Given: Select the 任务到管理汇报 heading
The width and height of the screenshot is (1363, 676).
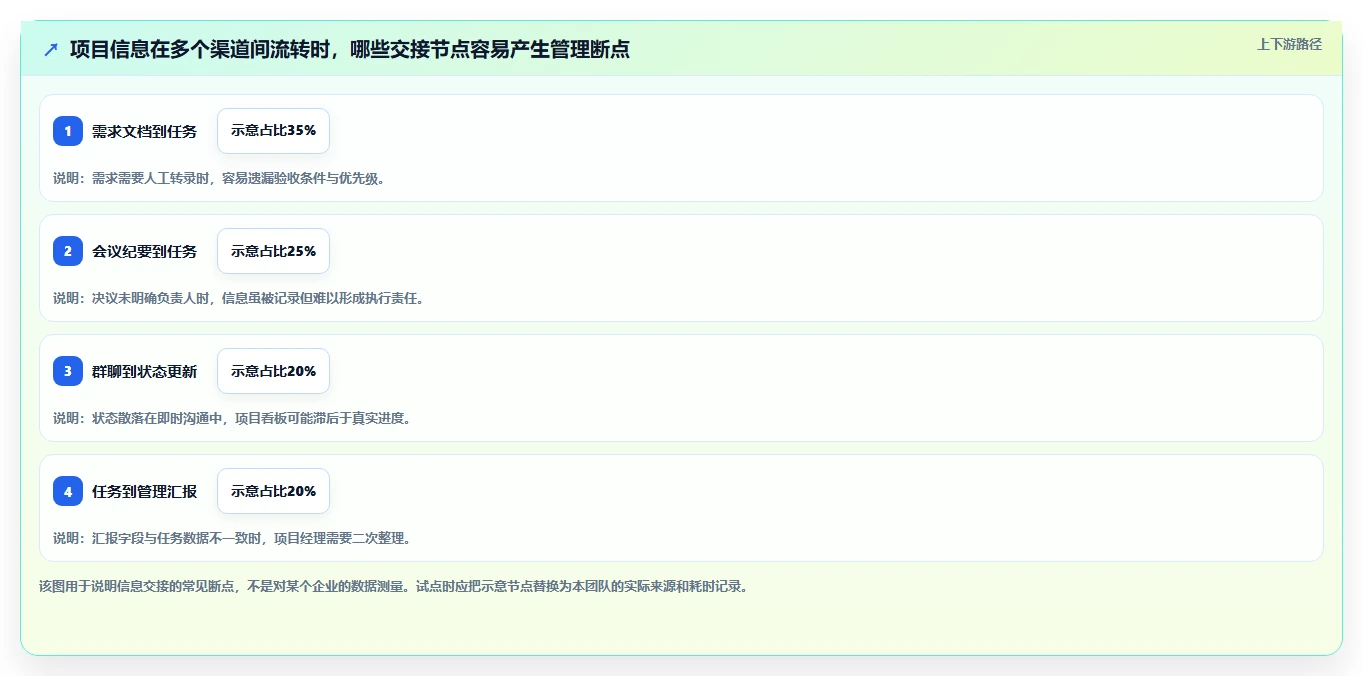Looking at the screenshot, I should (x=144, y=491).
